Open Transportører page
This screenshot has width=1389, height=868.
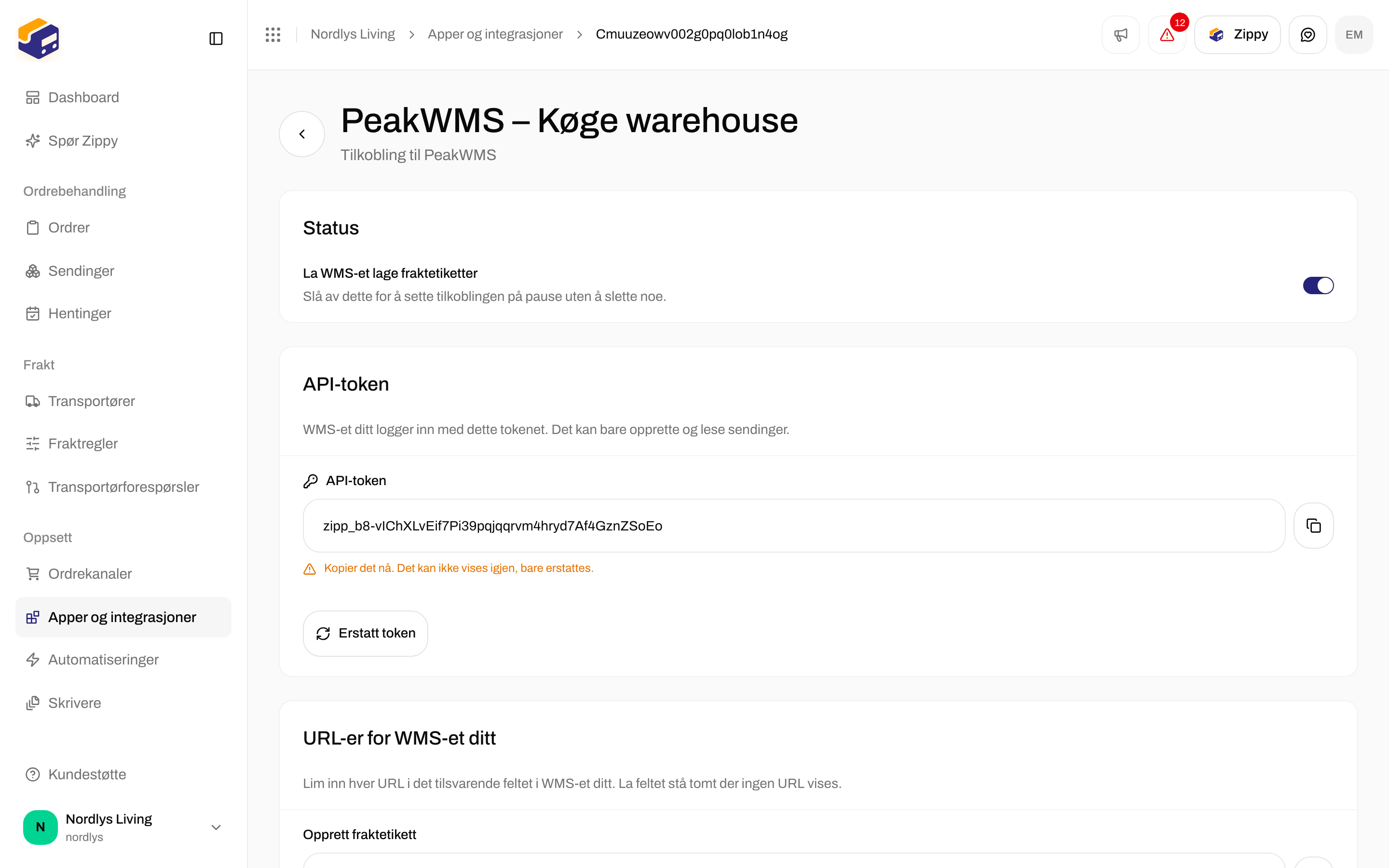(123, 401)
